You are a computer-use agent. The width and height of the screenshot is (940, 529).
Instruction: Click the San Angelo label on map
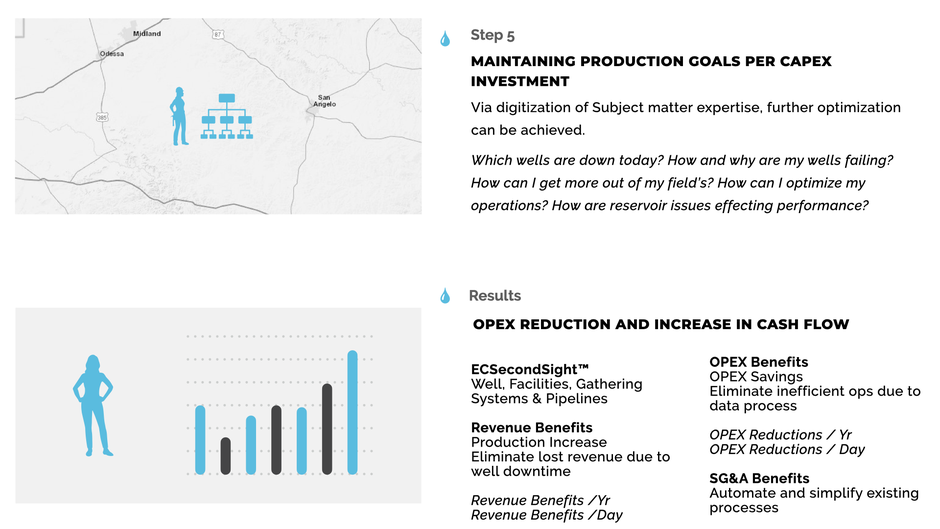(x=324, y=101)
